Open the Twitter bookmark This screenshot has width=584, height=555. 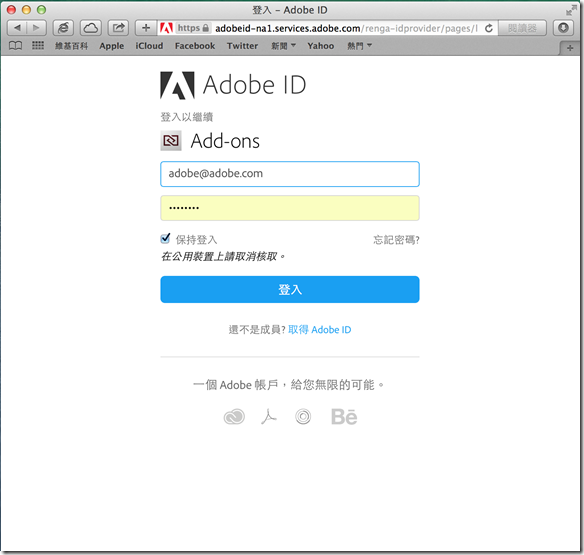tap(242, 46)
